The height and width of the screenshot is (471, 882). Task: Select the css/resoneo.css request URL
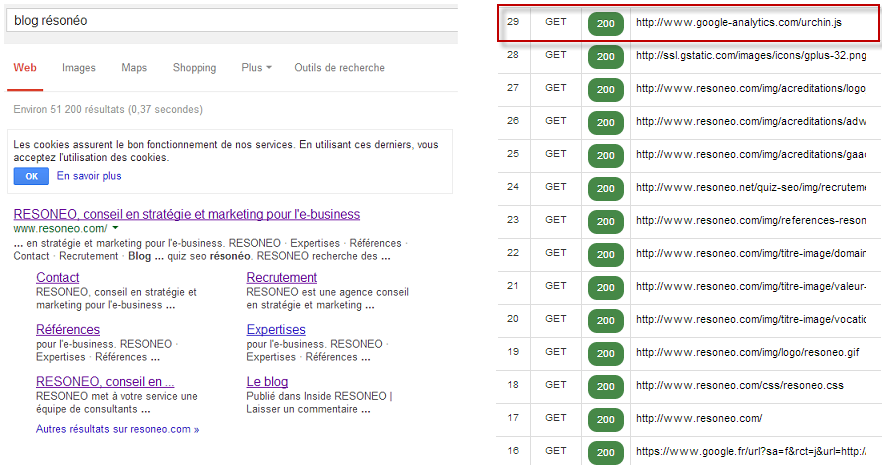pos(740,385)
